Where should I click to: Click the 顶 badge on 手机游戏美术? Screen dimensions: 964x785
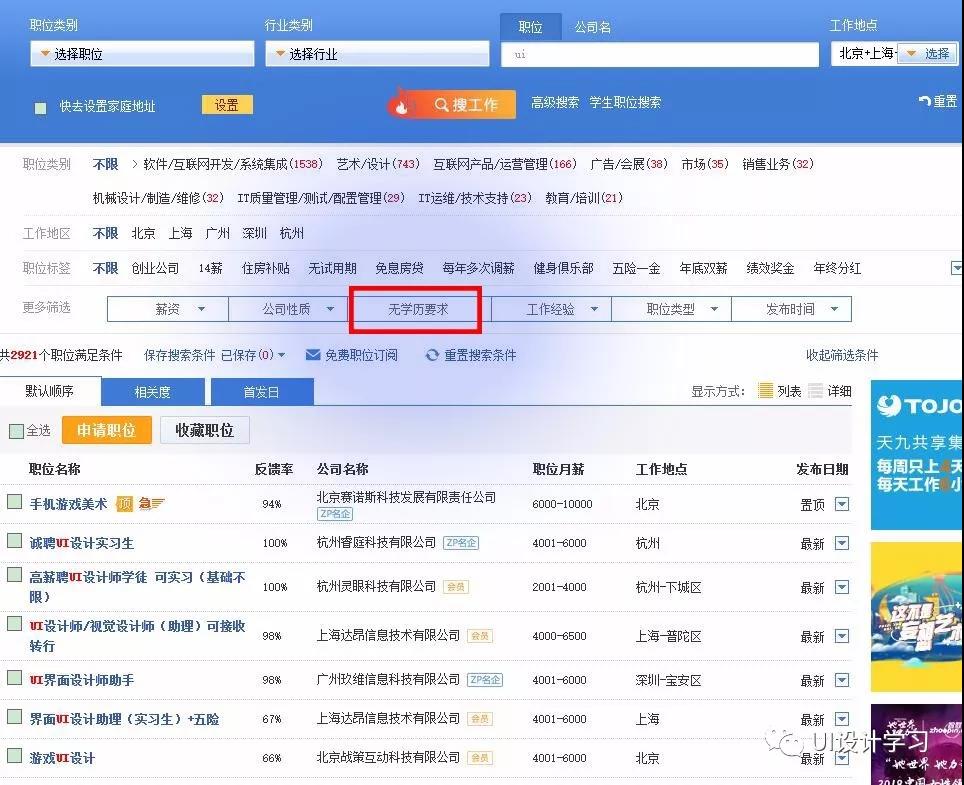[x=124, y=504]
